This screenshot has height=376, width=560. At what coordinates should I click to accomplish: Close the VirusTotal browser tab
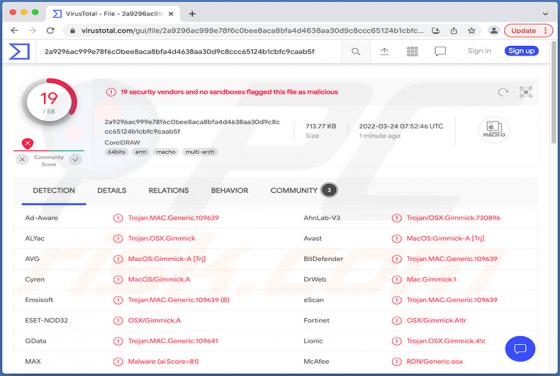tap(171, 14)
